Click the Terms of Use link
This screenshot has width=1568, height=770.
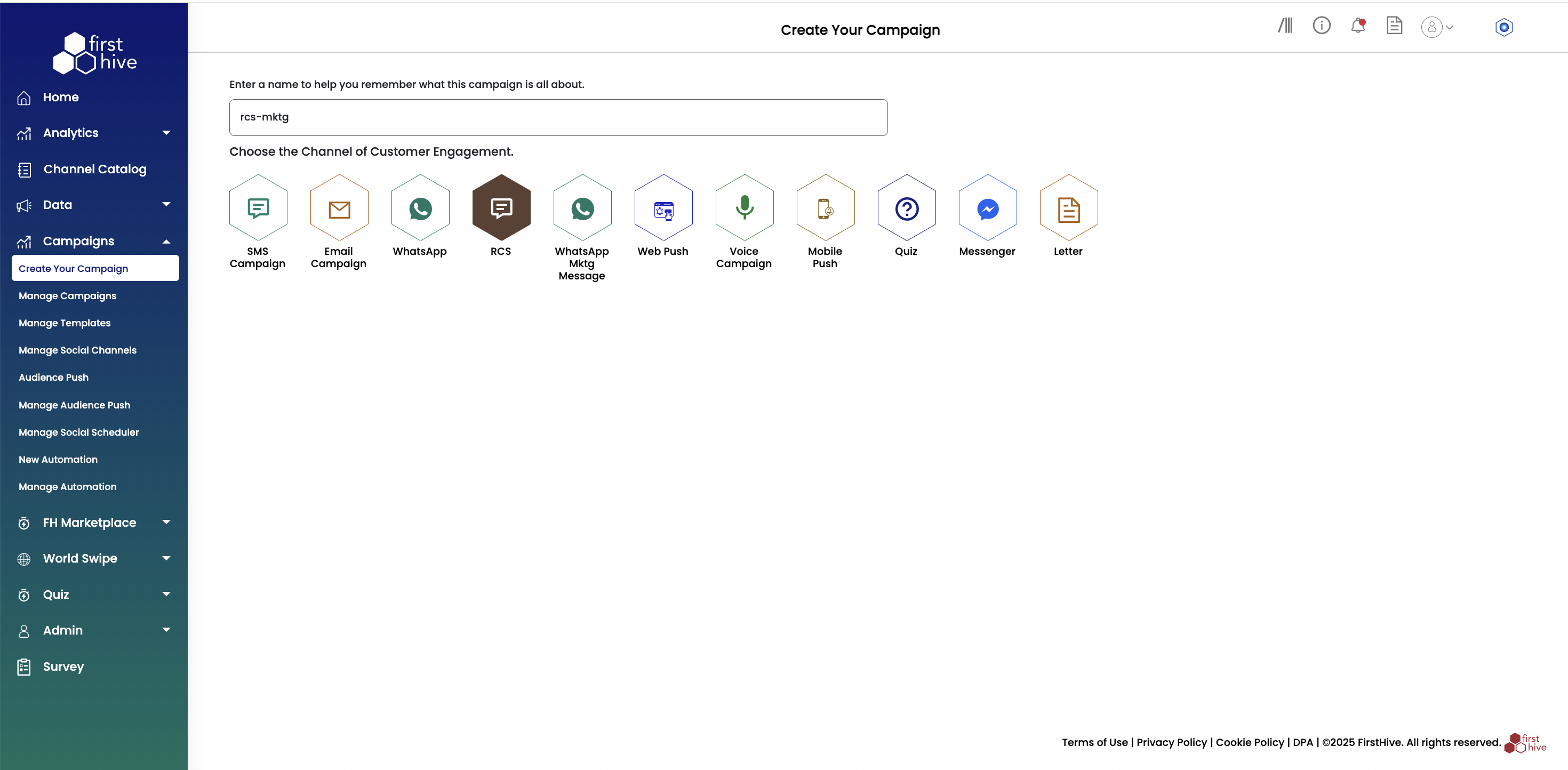click(x=1094, y=743)
